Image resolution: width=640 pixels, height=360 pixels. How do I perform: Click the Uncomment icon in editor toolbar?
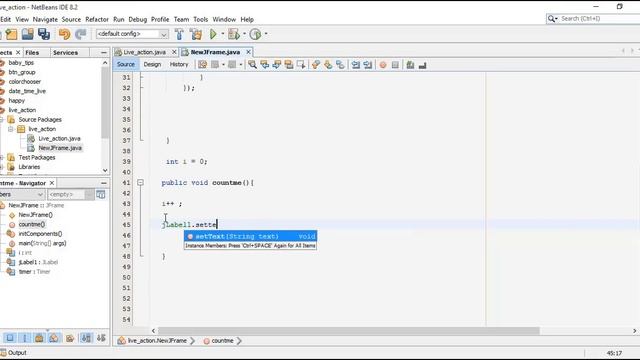point(422,64)
